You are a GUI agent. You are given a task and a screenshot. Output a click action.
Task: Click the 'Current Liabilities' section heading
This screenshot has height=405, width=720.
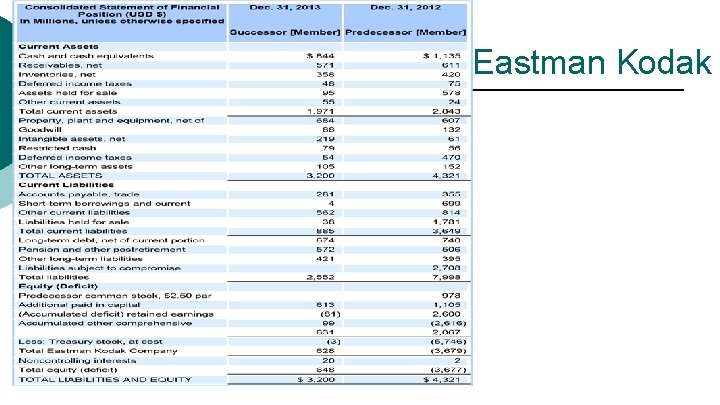point(66,185)
